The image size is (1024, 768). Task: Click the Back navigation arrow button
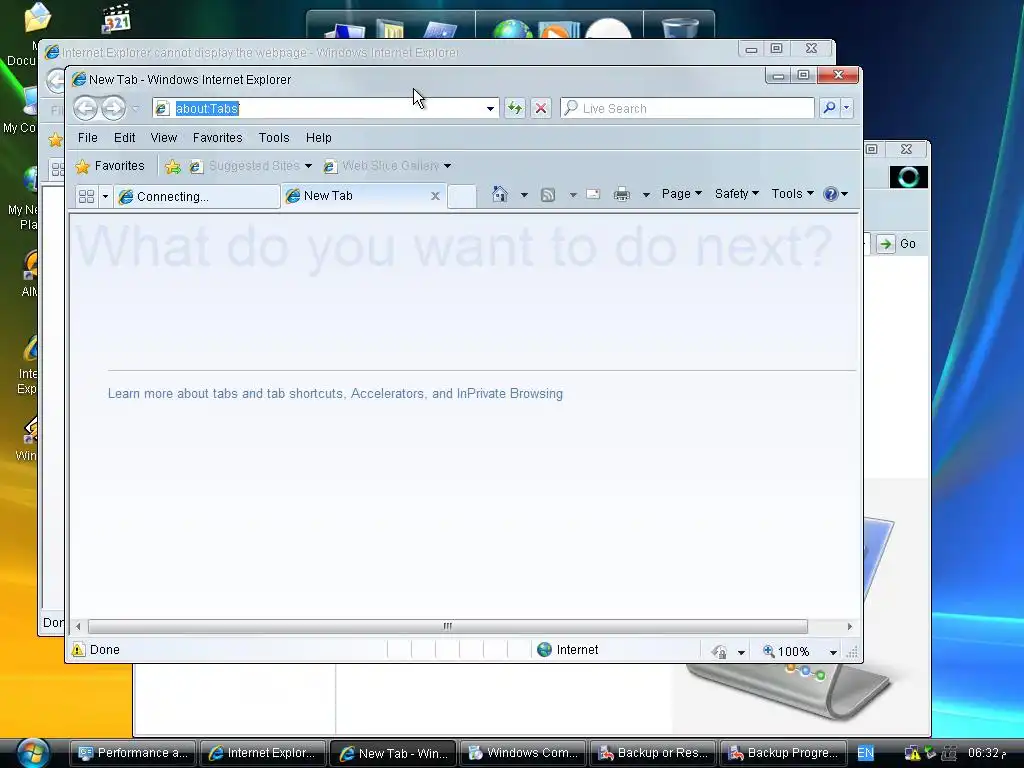point(86,108)
